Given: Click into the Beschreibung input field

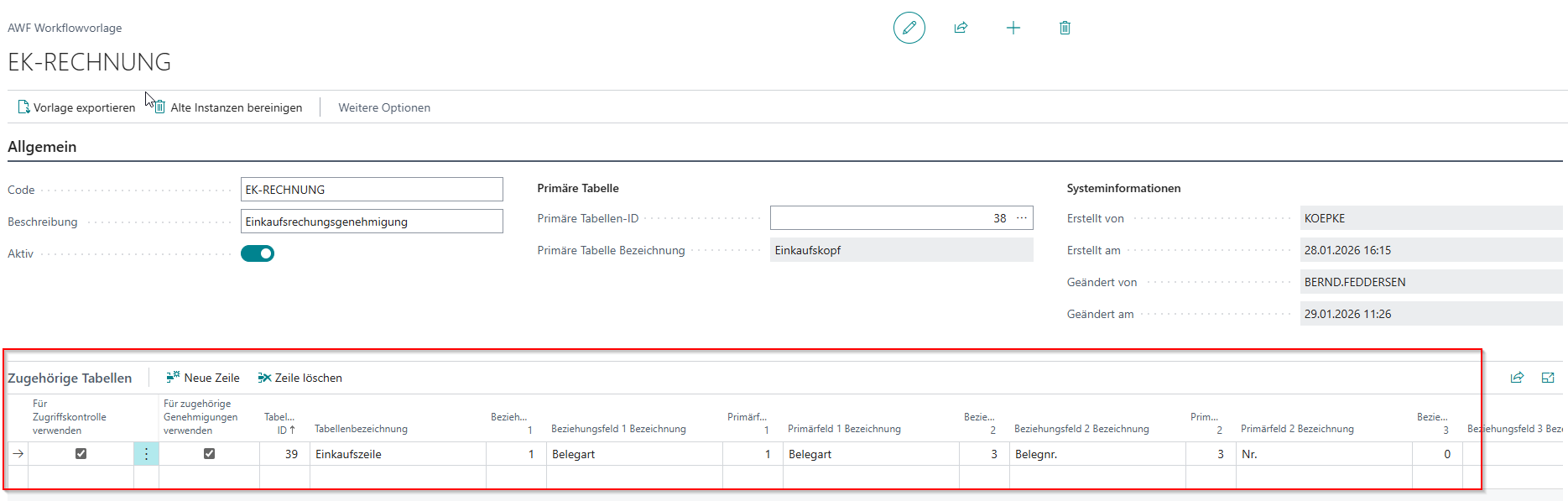Looking at the screenshot, I should [x=371, y=222].
